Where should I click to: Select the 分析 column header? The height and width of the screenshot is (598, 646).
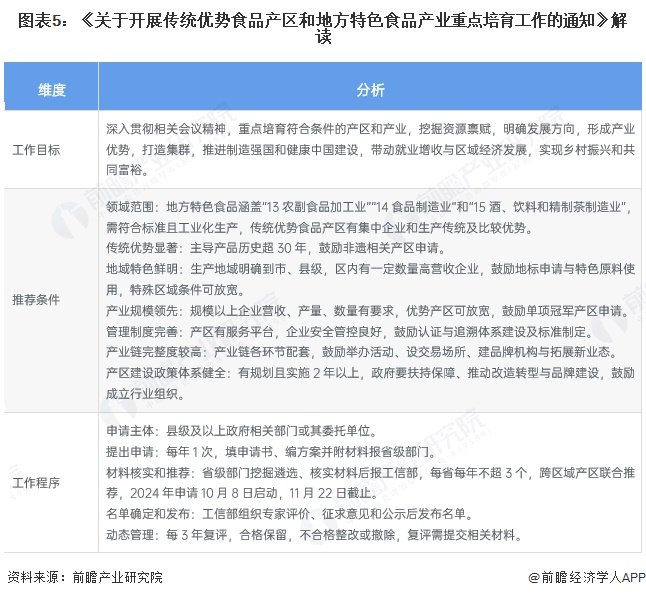pos(370,89)
